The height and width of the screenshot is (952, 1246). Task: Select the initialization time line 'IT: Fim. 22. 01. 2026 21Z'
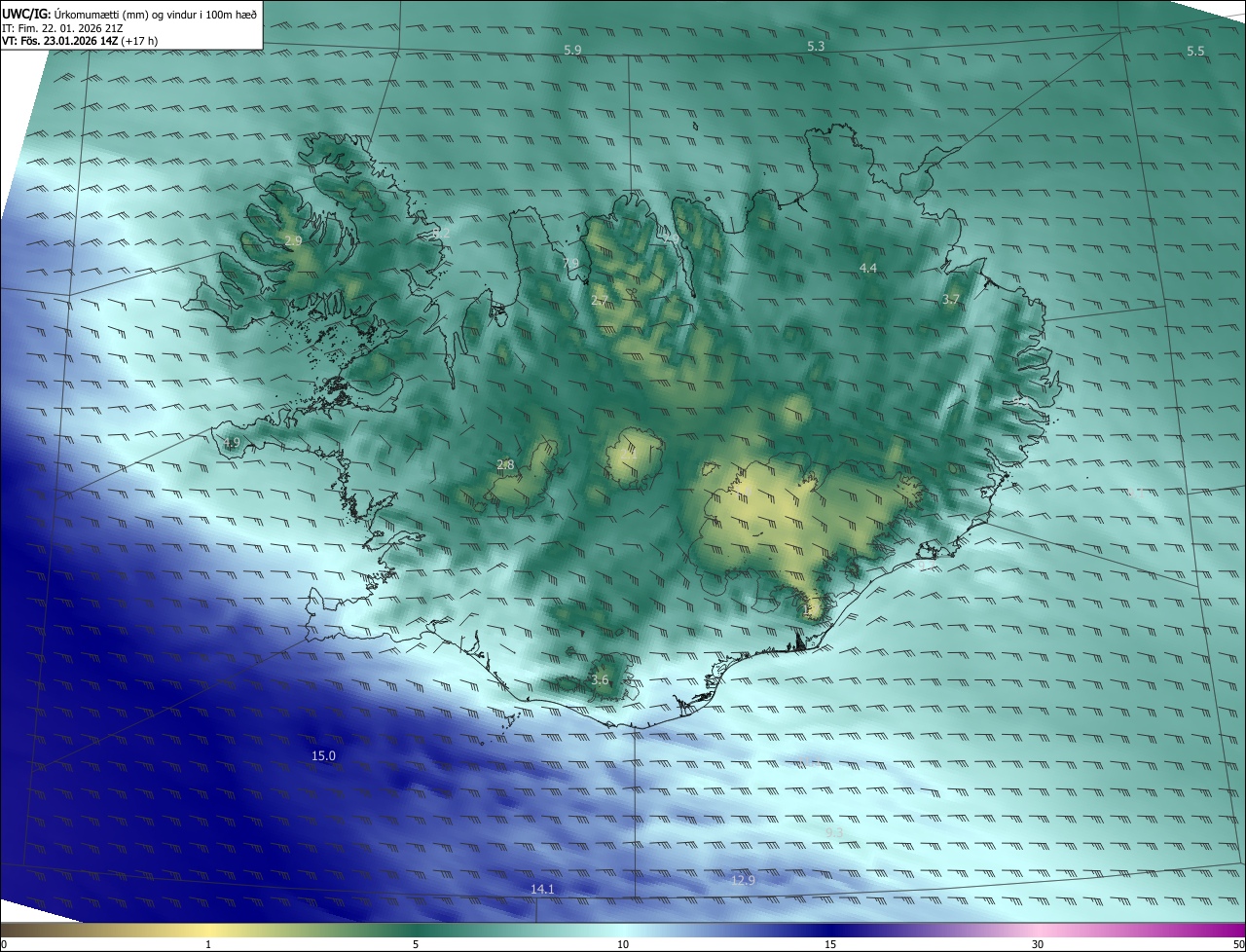tap(62, 28)
